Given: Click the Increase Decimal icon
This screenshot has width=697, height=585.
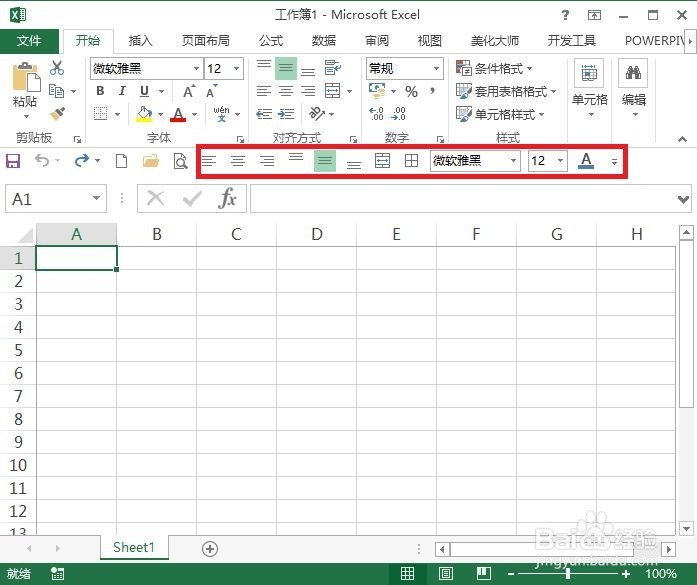Looking at the screenshot, I should point(376,114).
